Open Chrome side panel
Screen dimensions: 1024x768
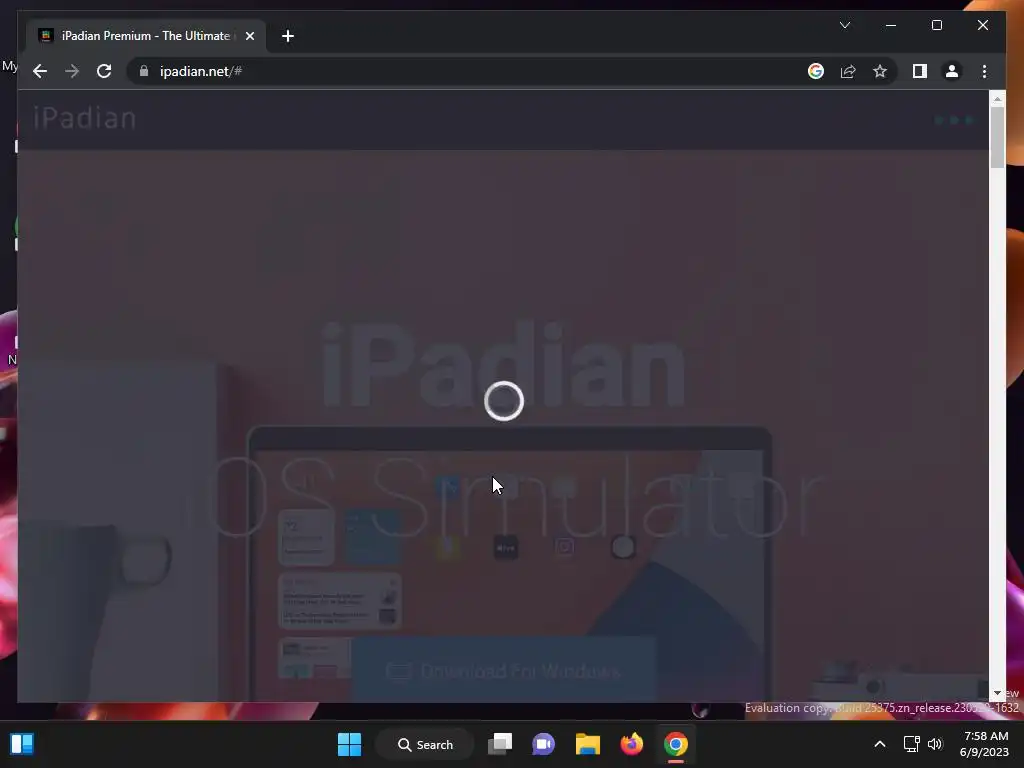pyautogui.click(x=920, y=71)
